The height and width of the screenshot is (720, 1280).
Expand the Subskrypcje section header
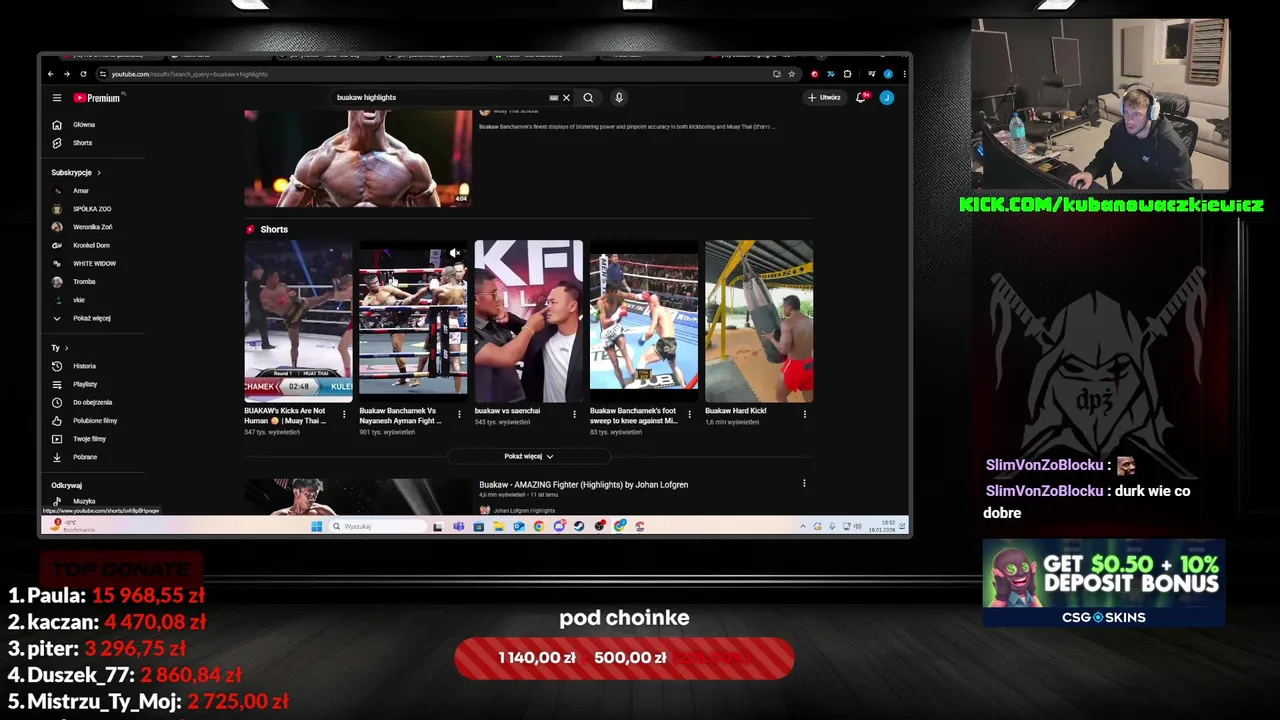pyautogui.click(x=76, y=173)
